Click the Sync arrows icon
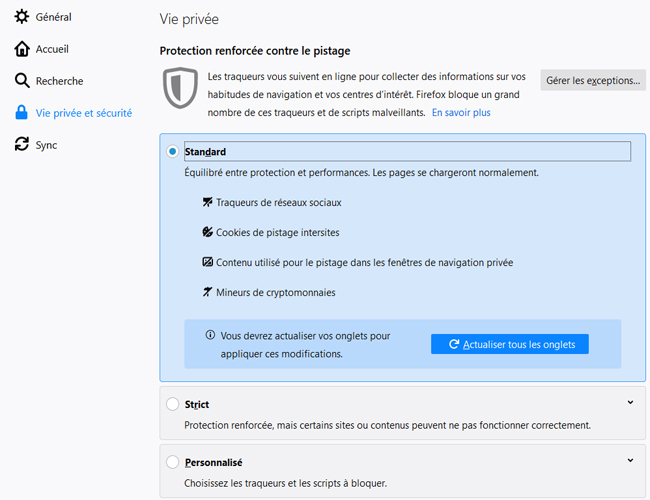 [22, 145]
